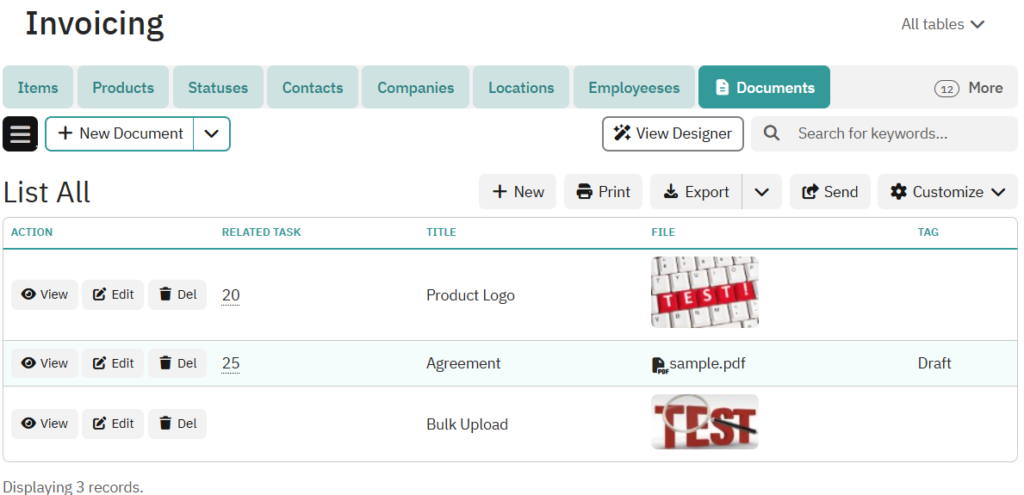
Task: Expand the Export options arrow
Action: 761,192
